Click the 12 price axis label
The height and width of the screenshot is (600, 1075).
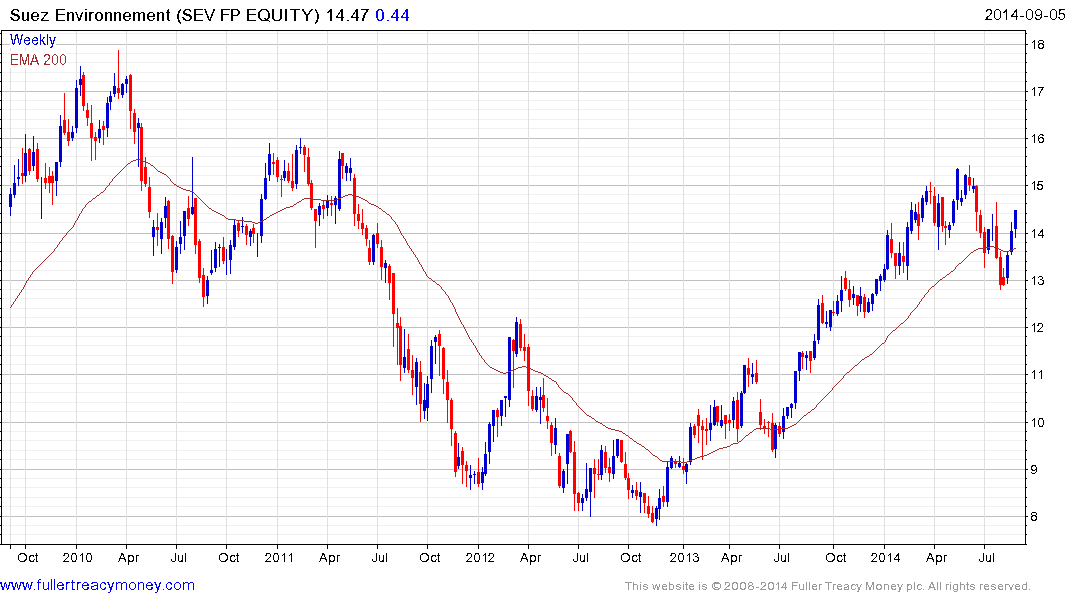click(x=1037, y=328)
